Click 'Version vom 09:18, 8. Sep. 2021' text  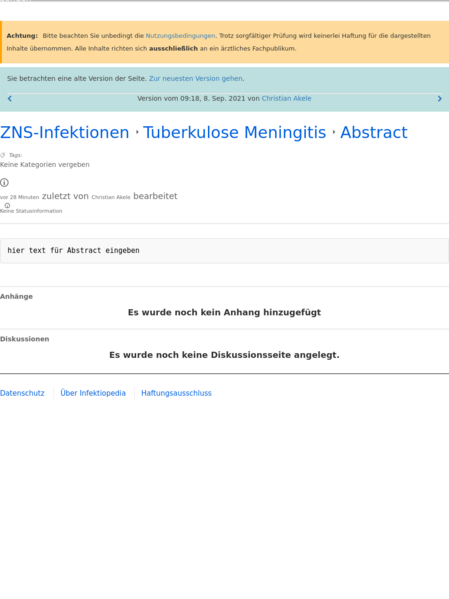(x=191, y=99)
